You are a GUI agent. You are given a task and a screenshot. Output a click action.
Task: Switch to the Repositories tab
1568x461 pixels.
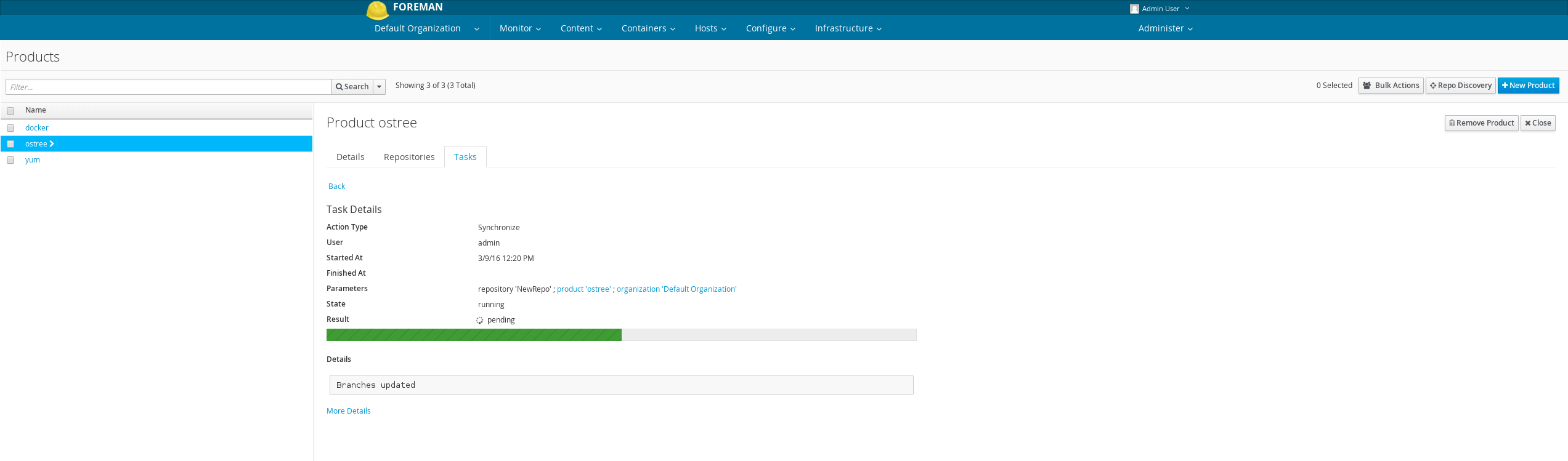(x=409, y=157)
